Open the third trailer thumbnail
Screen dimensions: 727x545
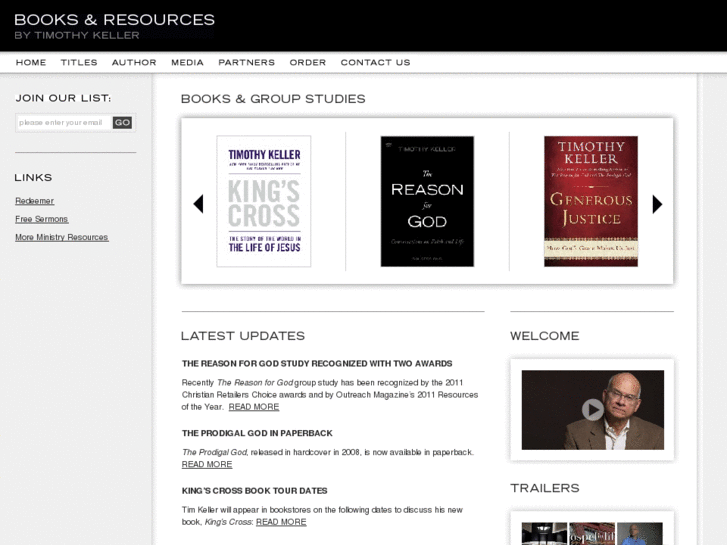coord(640,534)
